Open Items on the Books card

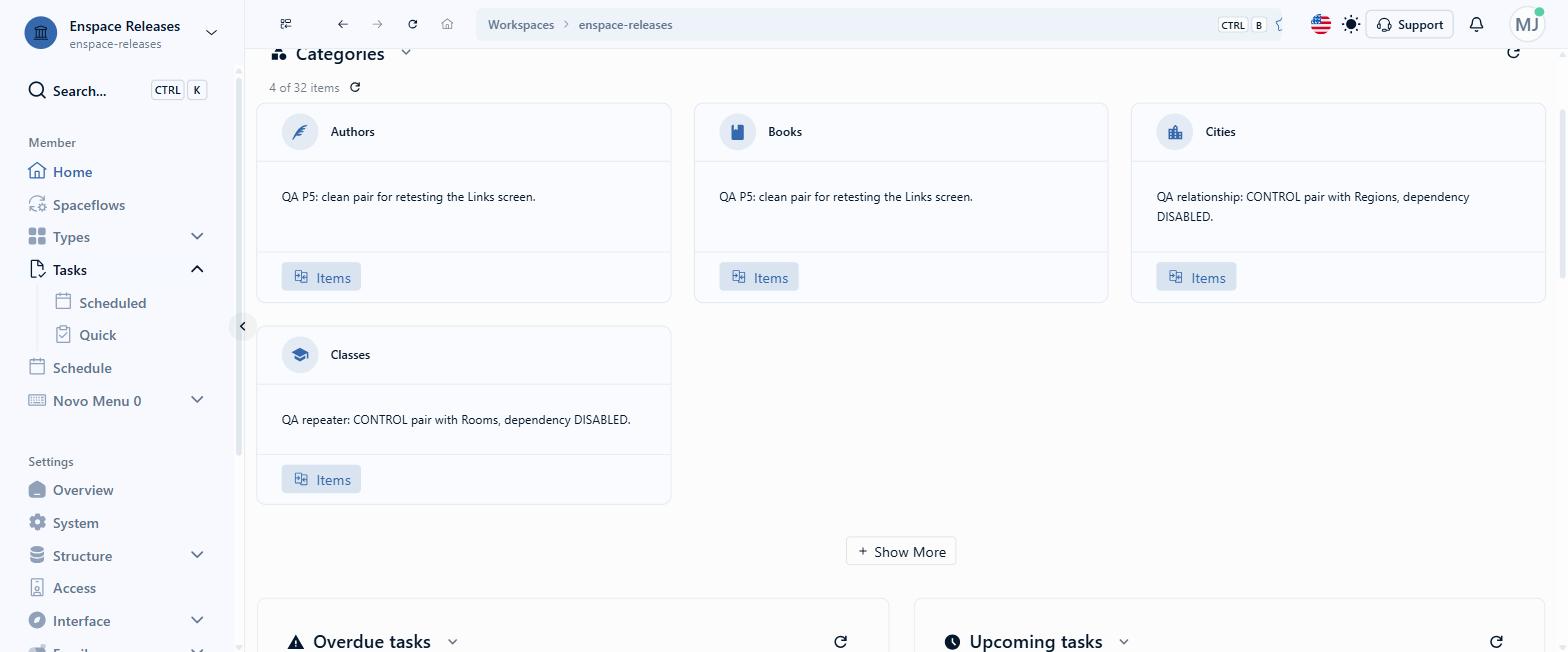759,277
